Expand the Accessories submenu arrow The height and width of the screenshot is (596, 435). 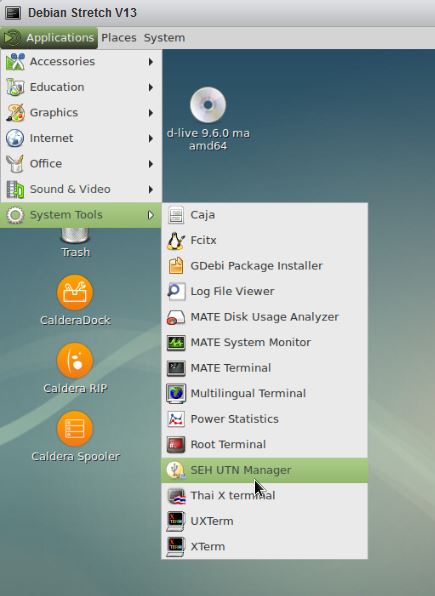point(151,62)
